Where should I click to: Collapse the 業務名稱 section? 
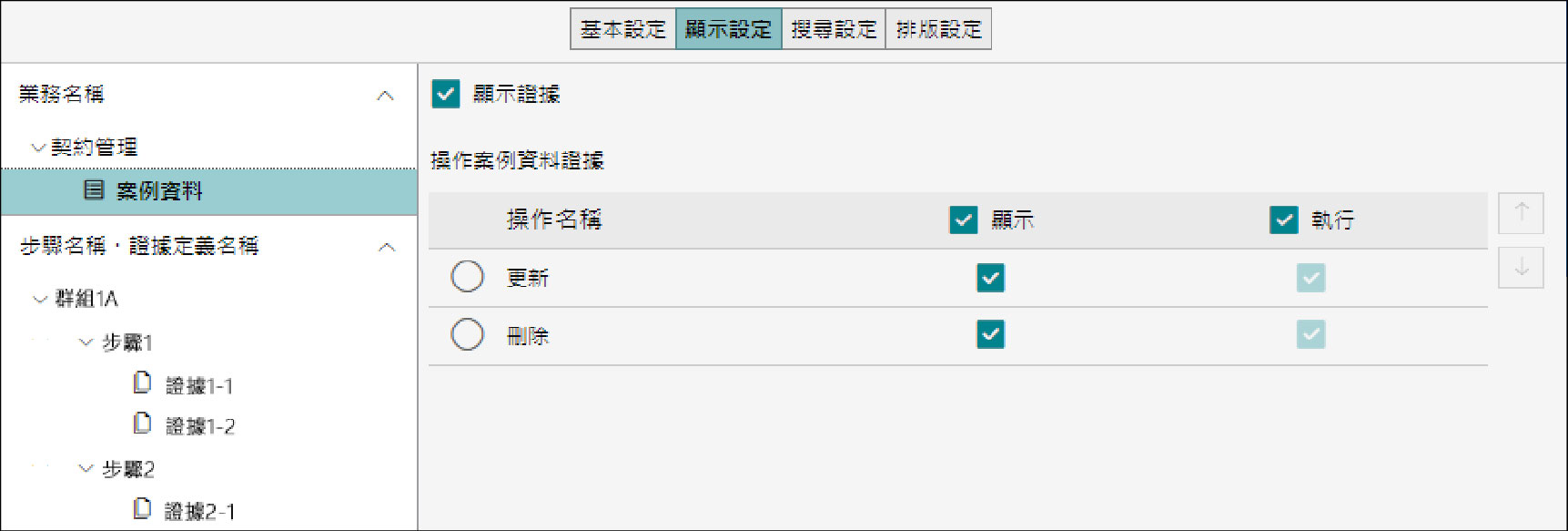point(386,95)
